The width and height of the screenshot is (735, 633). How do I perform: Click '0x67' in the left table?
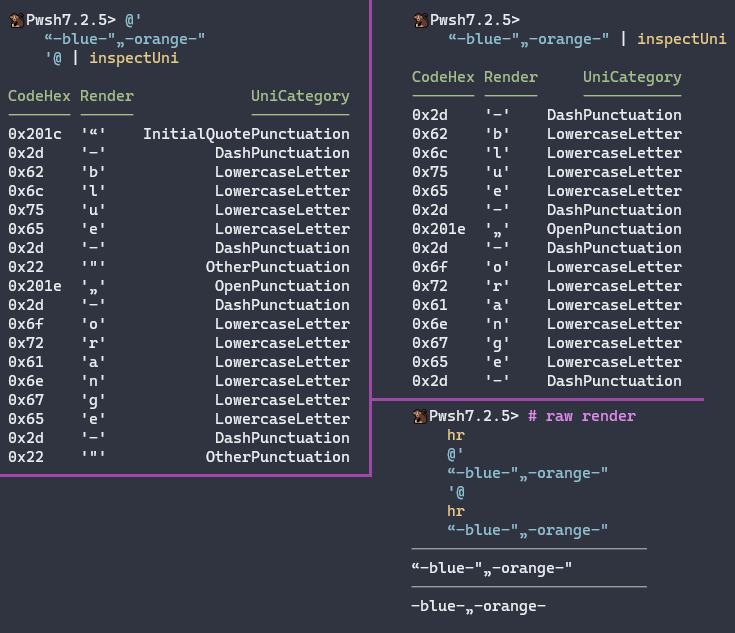coord(26,400)
